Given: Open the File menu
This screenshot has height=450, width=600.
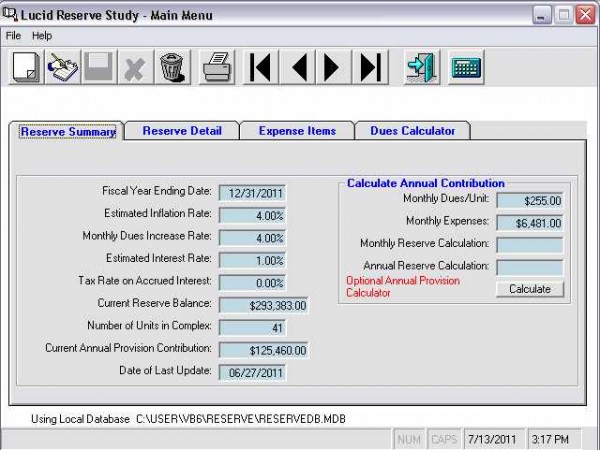Looking at the screenshot, I should [x=13, y=35].
